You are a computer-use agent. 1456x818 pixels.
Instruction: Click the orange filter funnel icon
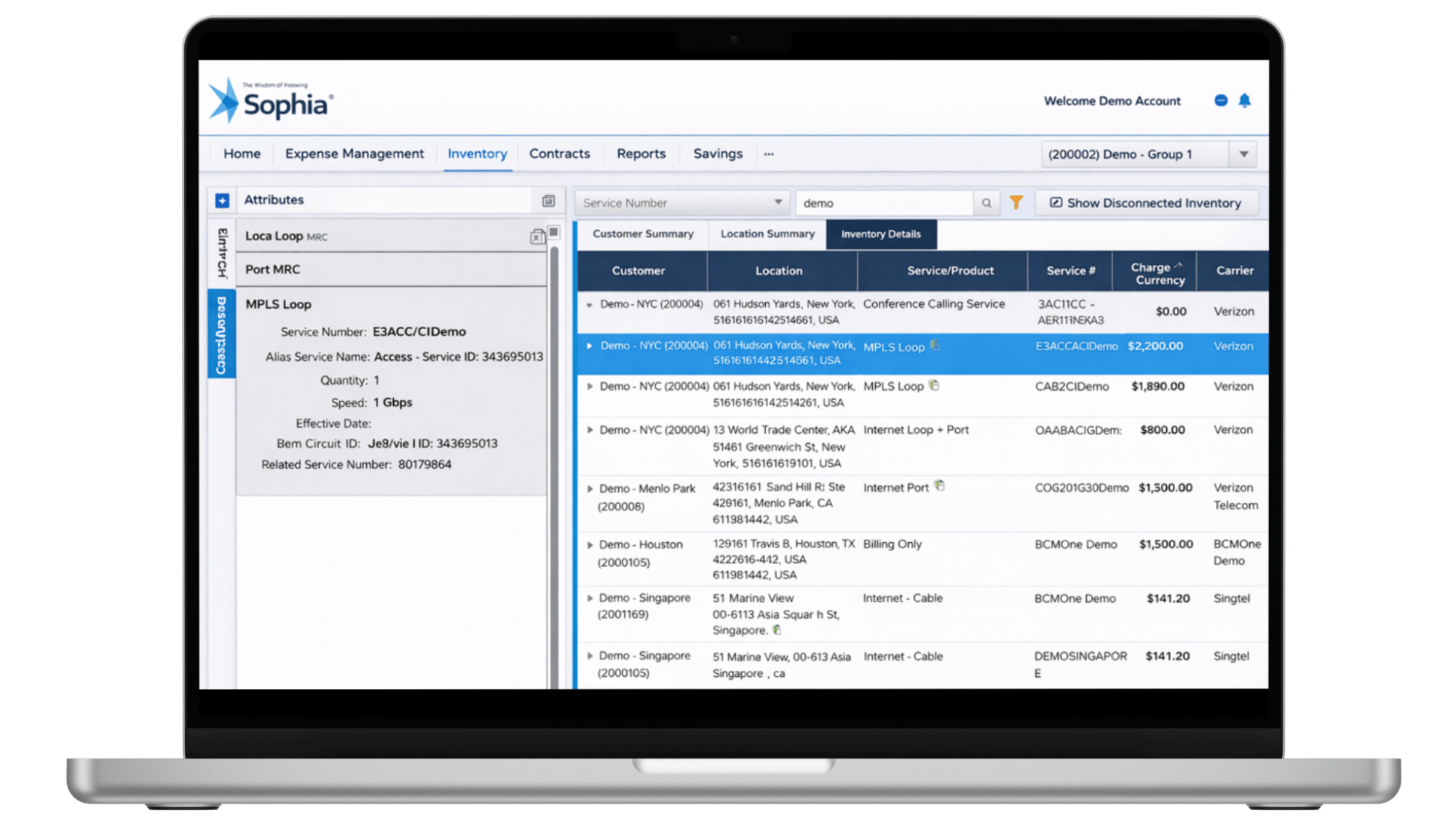[x=1016, y=202]
